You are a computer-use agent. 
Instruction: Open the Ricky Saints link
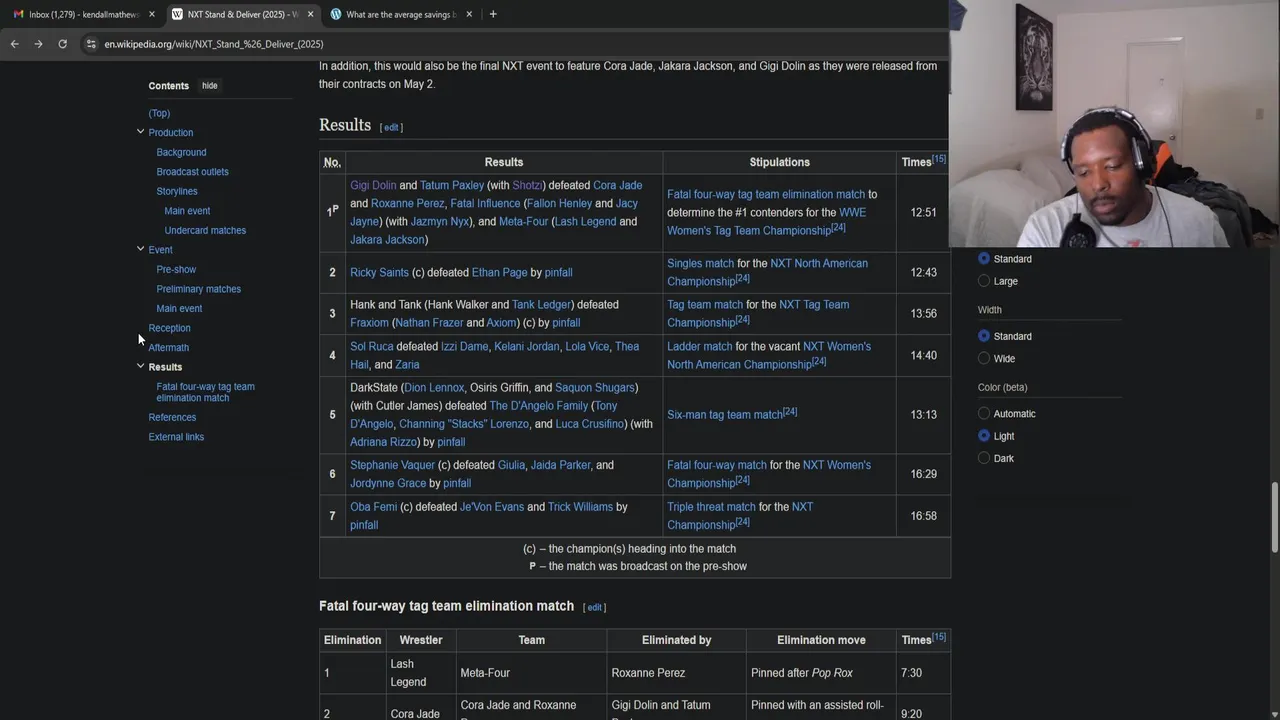[x=379, y=272]
